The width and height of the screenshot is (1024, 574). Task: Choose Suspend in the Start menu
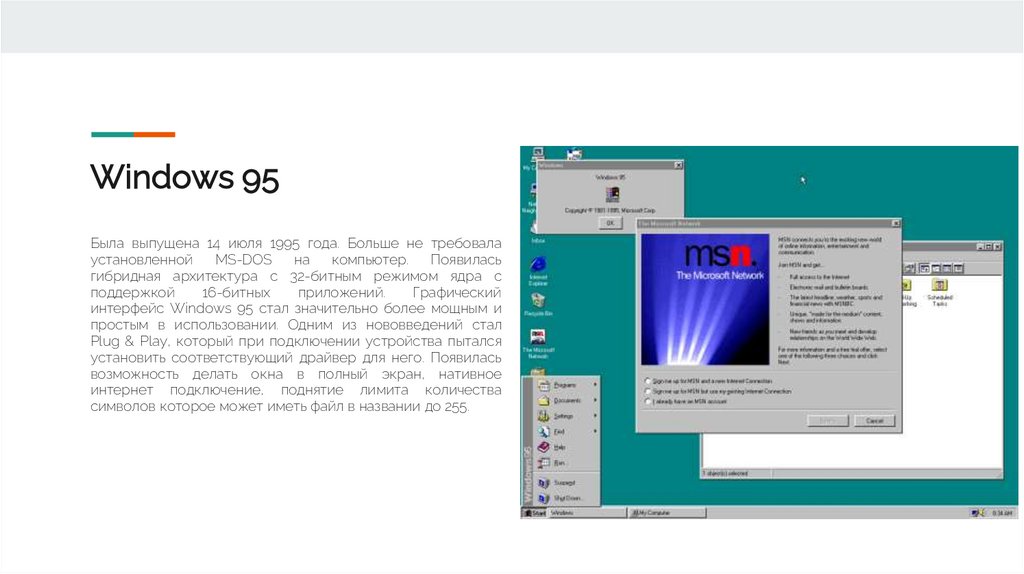[x=567, y=483]
